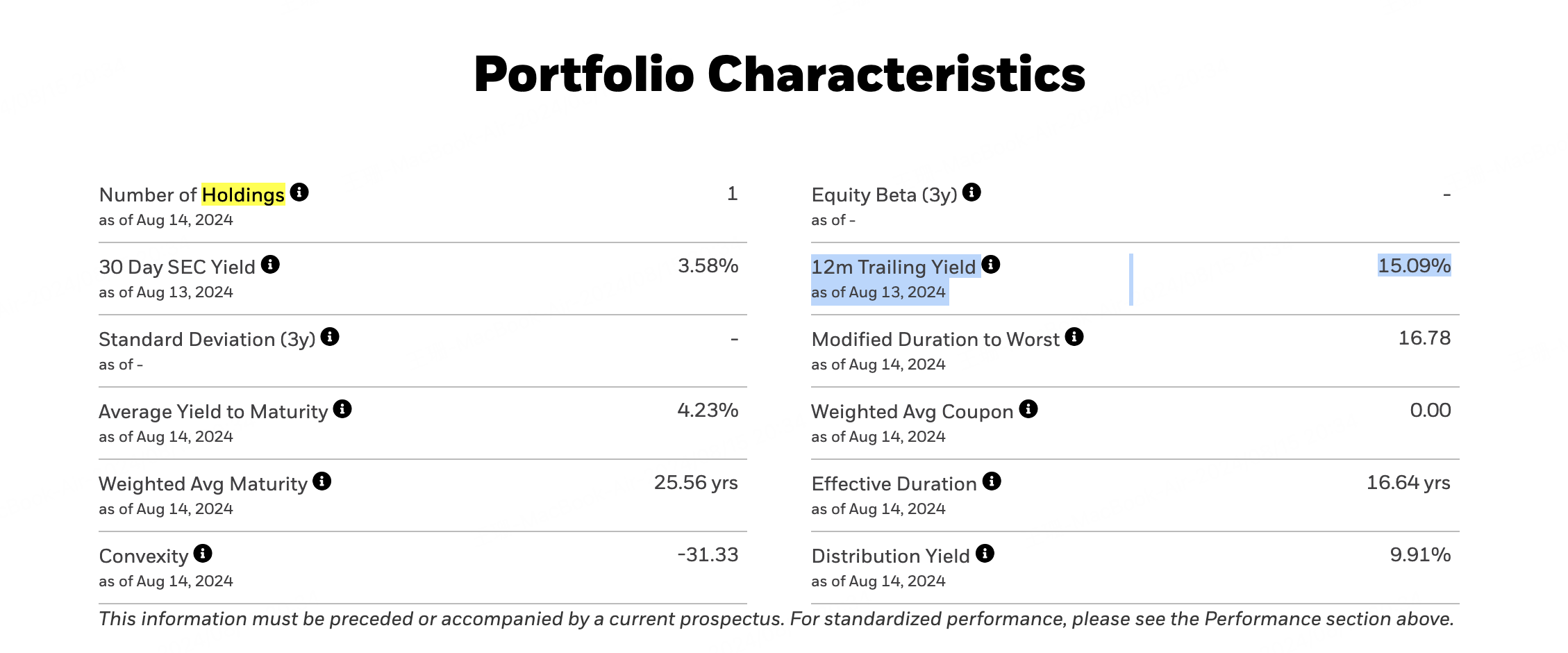Click the Effective Duration info icon

[992, 481]
